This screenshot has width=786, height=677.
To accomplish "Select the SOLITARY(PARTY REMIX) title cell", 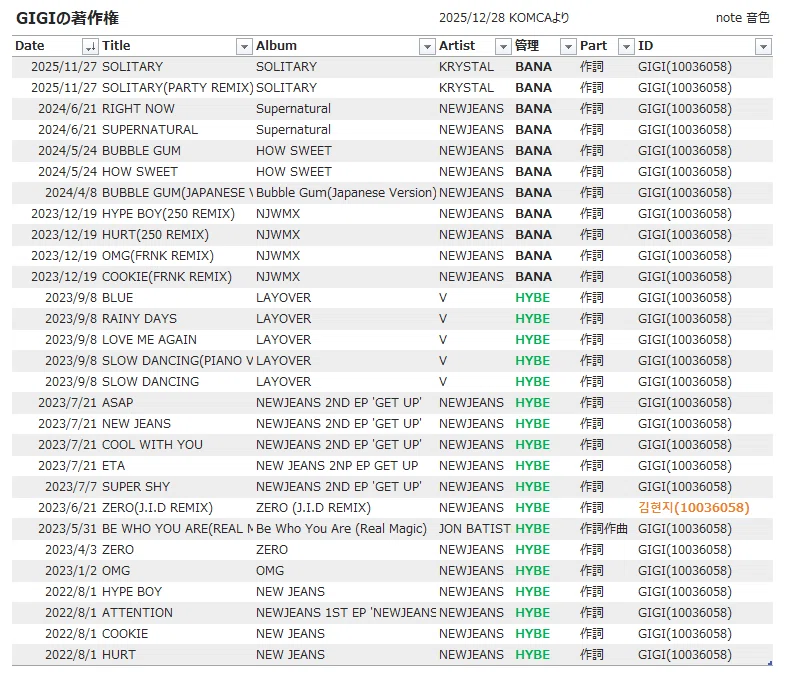I will click(177, 88).
